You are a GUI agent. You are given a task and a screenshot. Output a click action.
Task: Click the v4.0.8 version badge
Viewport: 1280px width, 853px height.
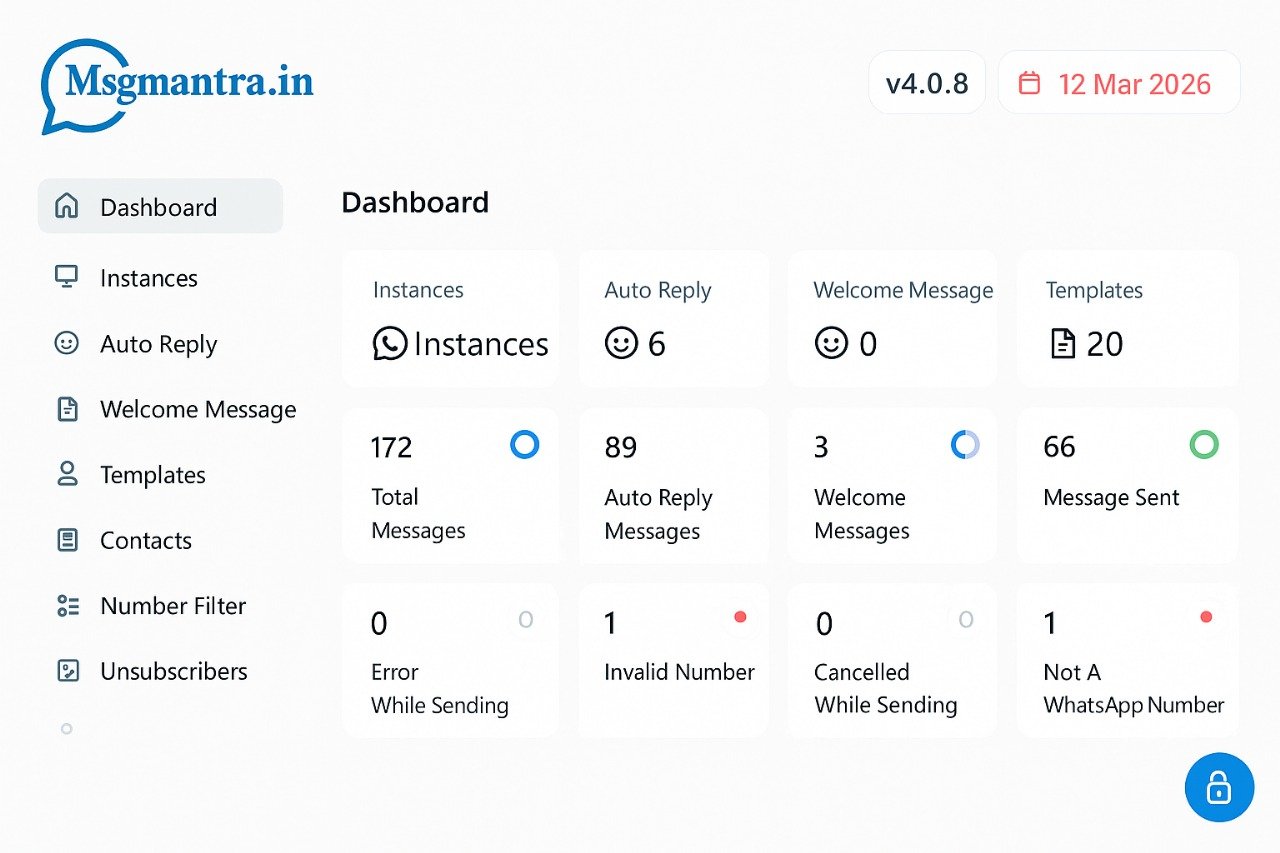tap(927, 83)
